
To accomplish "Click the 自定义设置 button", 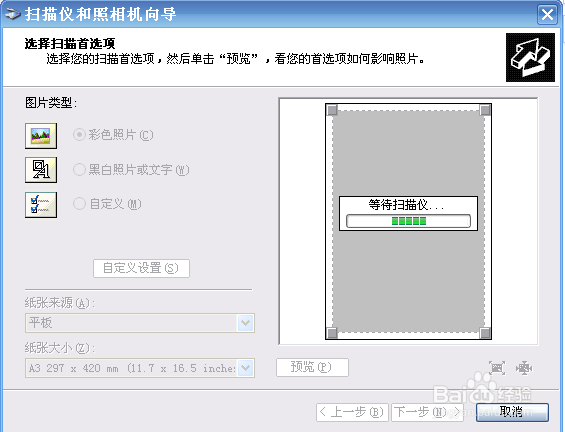I will (141, 268).
